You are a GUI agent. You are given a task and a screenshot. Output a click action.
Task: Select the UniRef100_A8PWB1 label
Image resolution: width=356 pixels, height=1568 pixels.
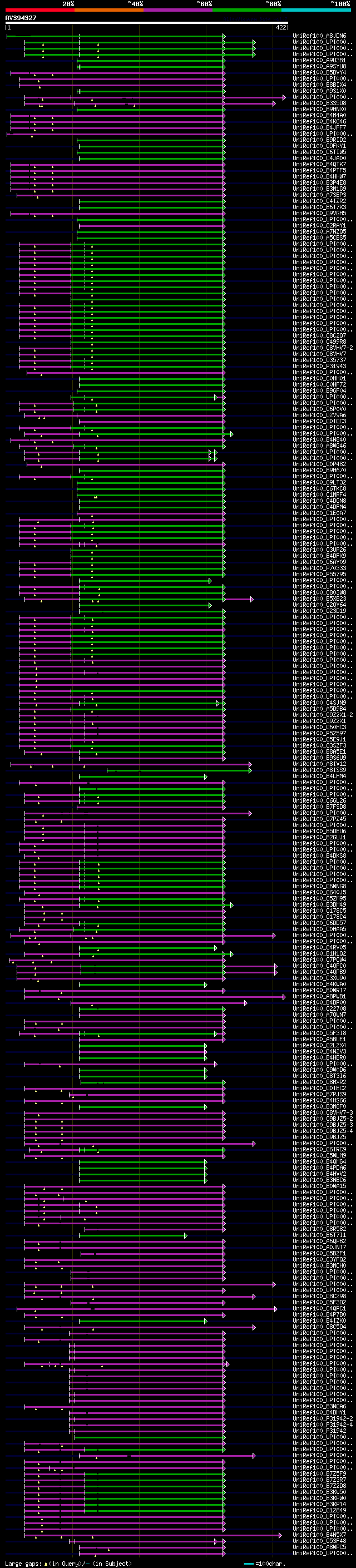click(319, 996)
